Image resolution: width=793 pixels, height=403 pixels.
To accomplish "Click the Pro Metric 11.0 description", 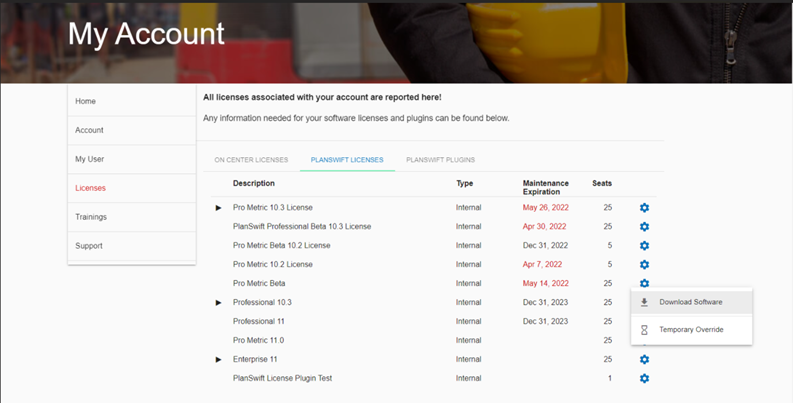I will coord(258,340).
